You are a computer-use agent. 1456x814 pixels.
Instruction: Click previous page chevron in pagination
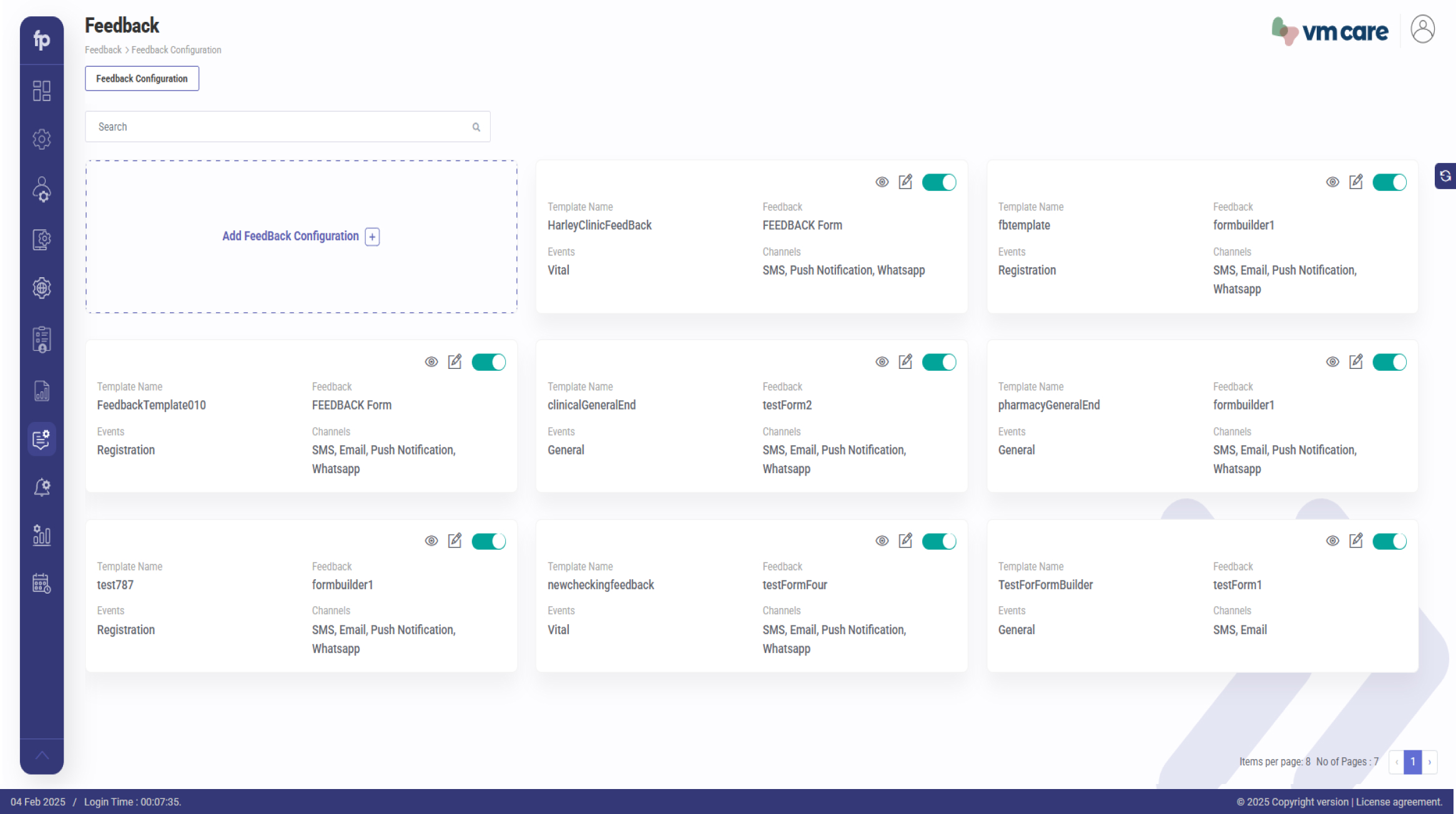(1396, 762)
